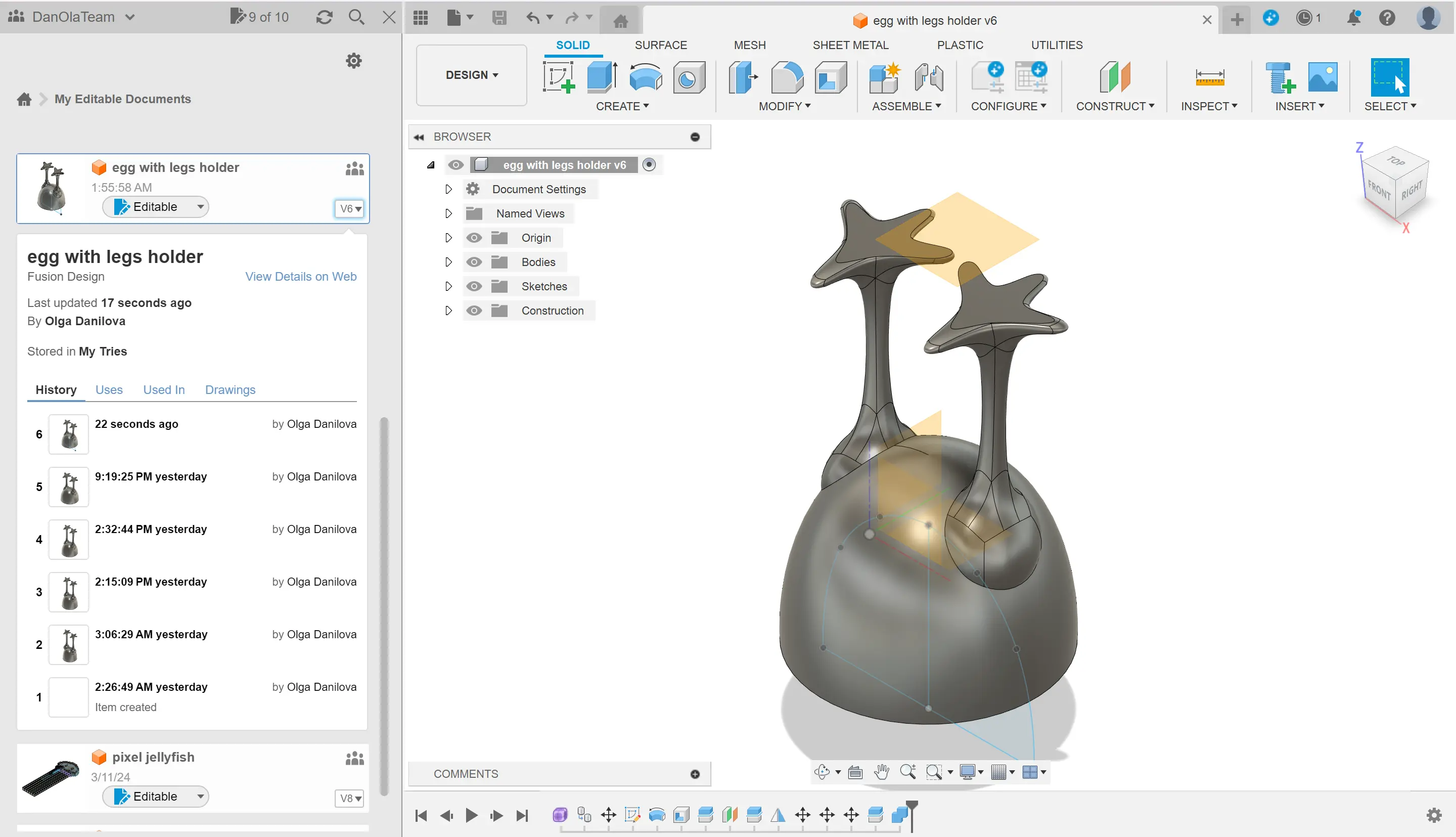Open the V6 version dropdown

point(349,209)
